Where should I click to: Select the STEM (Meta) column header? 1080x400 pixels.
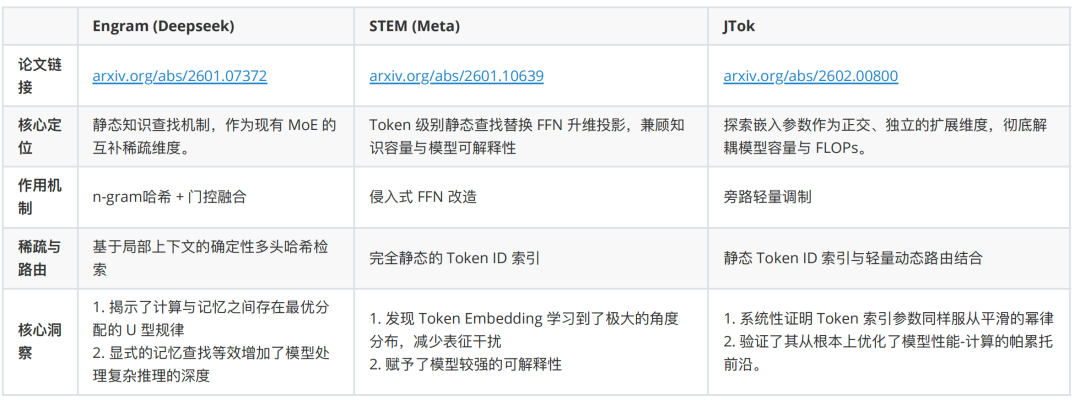411,27
